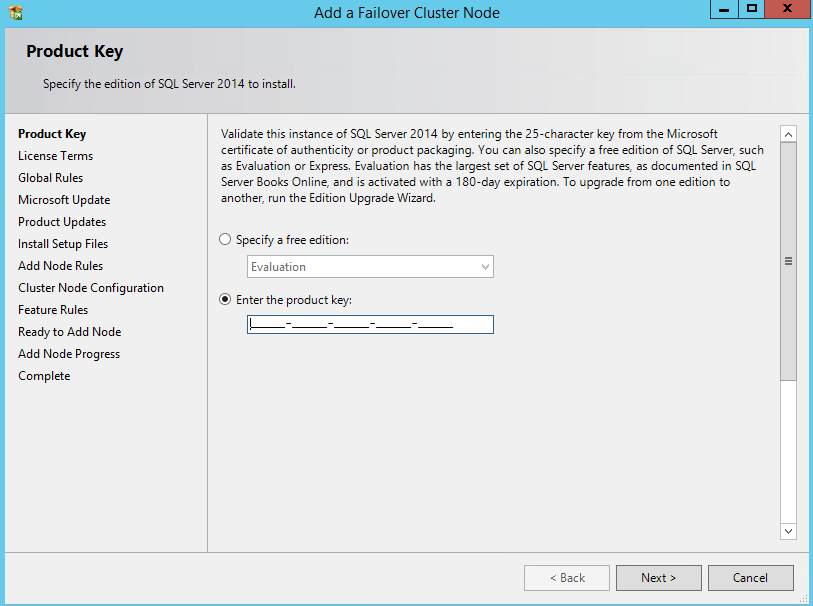The image size is (813, 606).
Task: Minimize the Add a Failover Cluster Node window
Action: tap(724, 9)
